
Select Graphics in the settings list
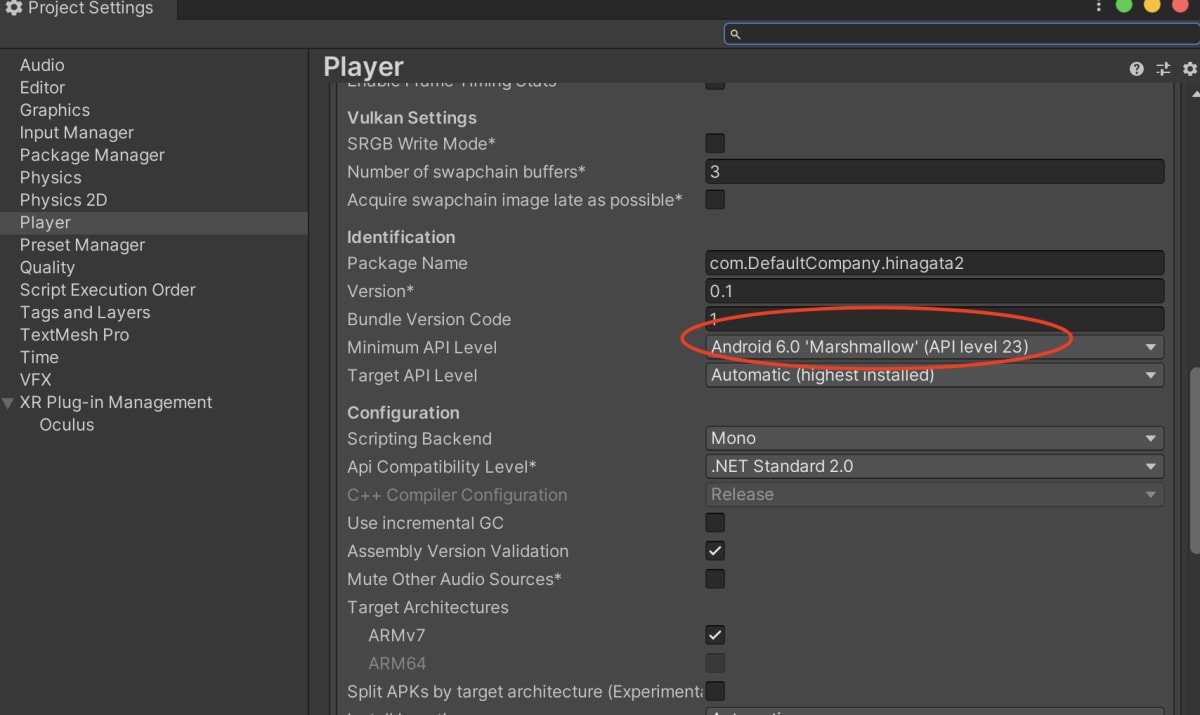[55, 110]
